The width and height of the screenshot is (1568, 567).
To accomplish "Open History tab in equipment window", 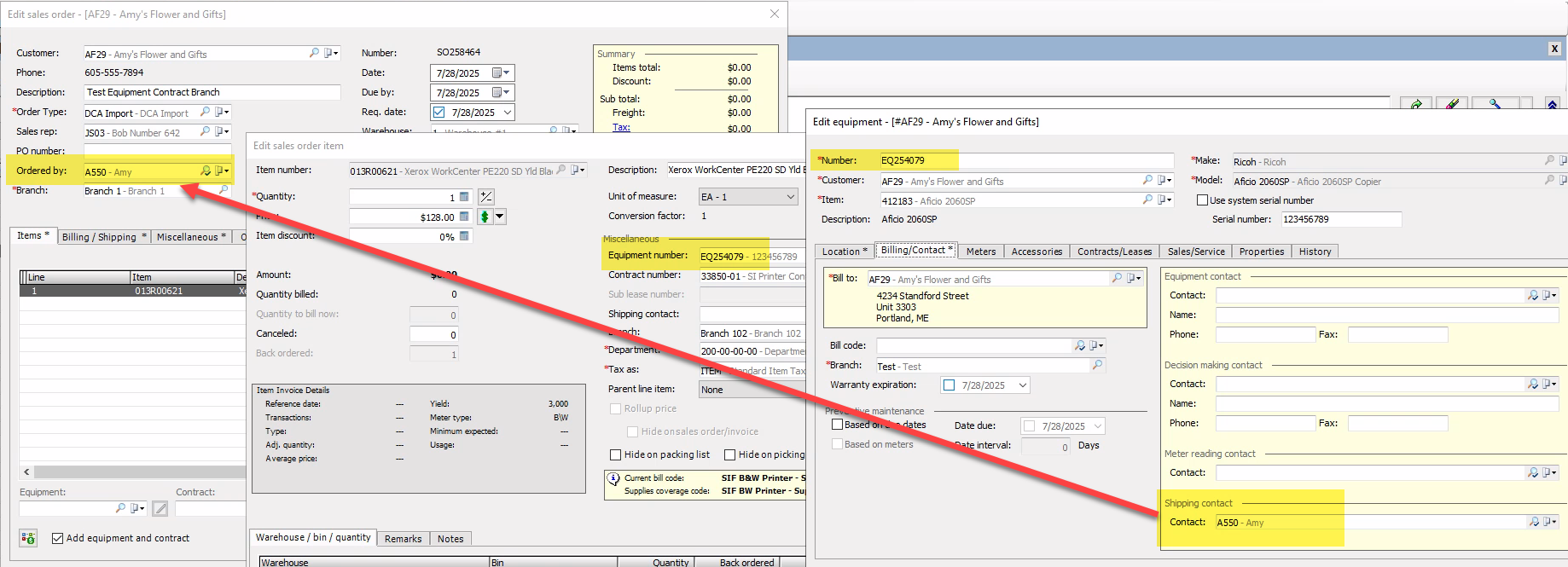I will (x=1315, y=252).
